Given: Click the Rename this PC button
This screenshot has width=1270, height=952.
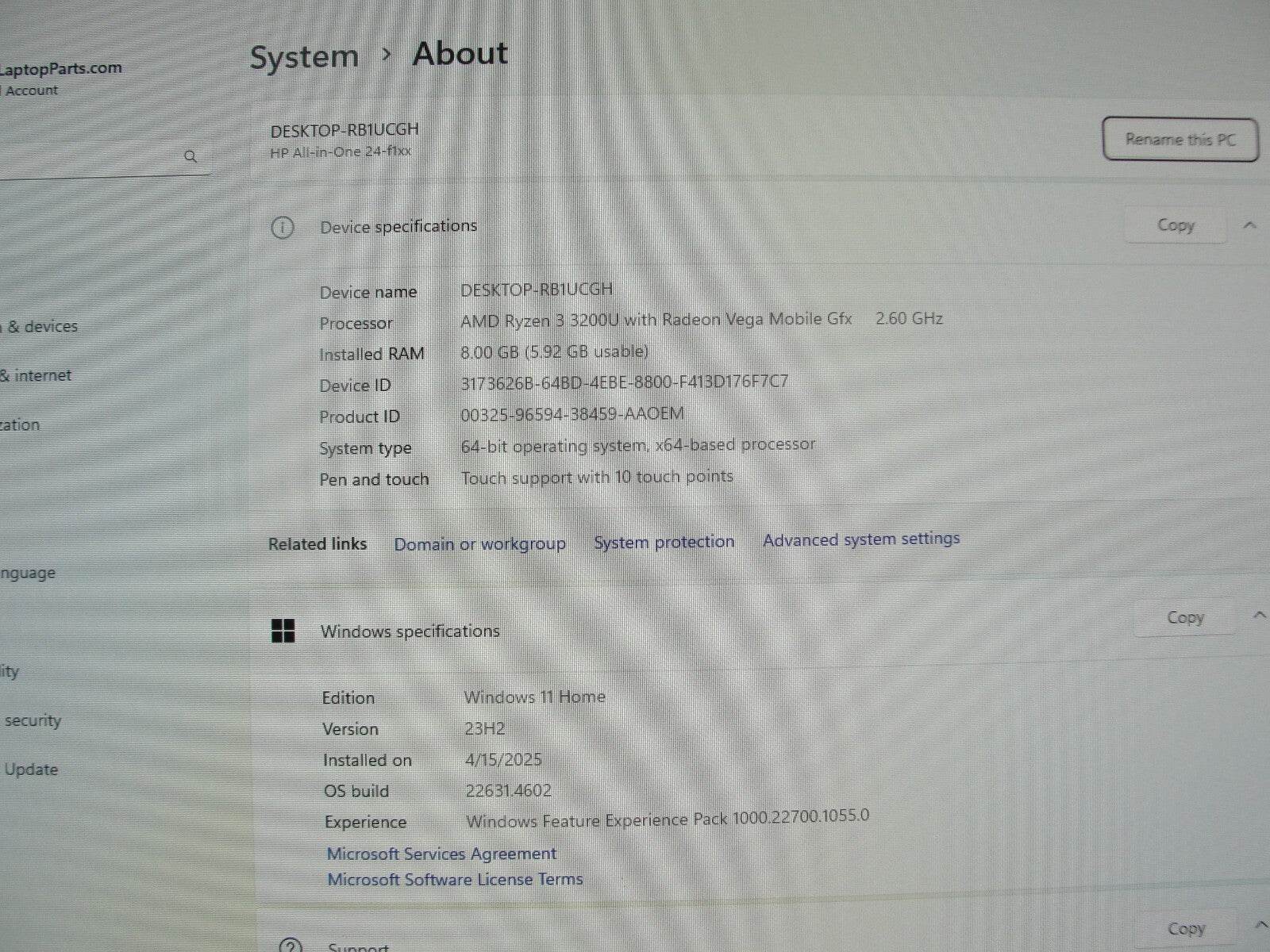Looking at the screenshot, I should tap(1180, 139).
